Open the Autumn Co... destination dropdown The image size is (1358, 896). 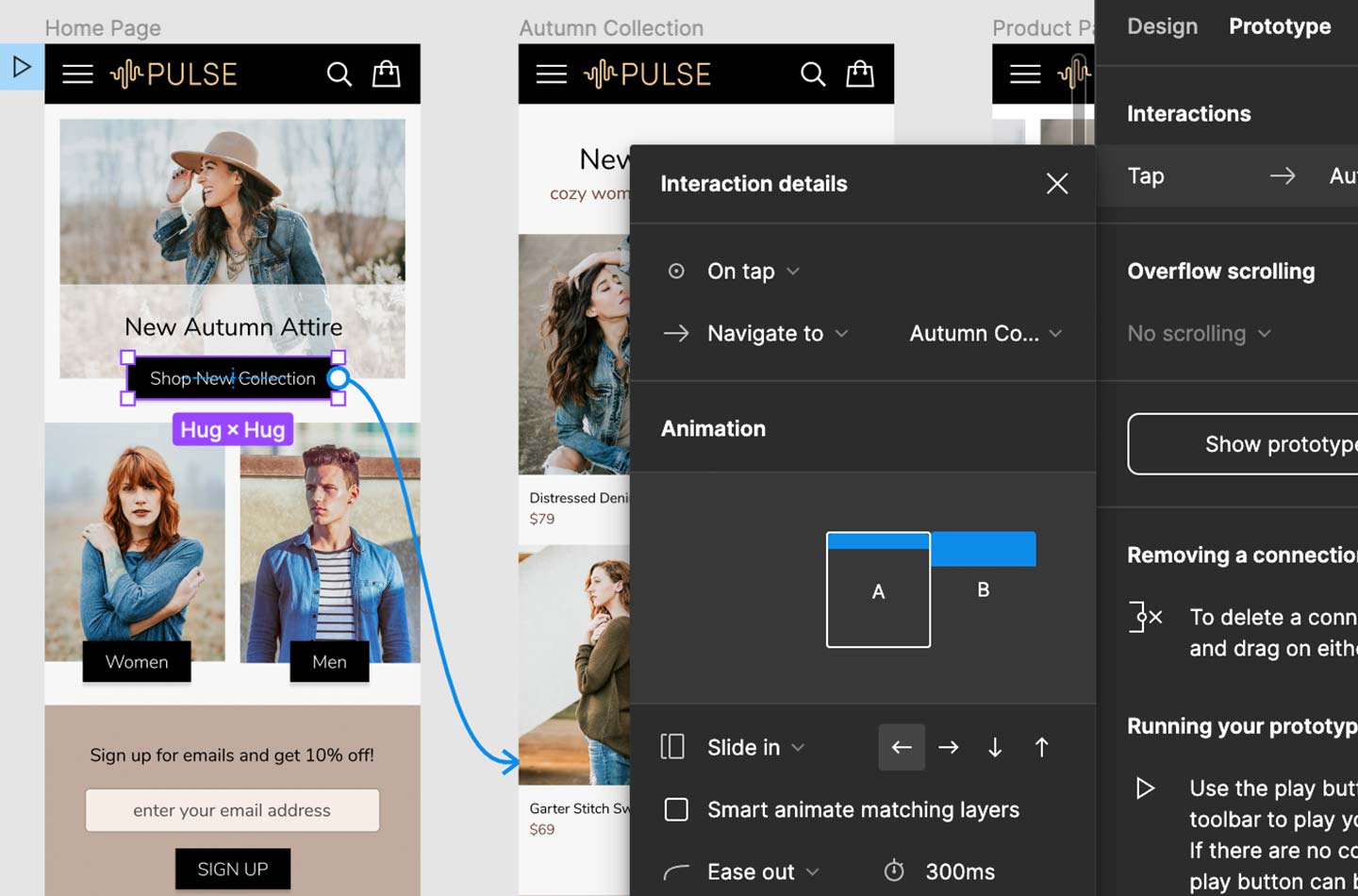[x=985, y=334]
